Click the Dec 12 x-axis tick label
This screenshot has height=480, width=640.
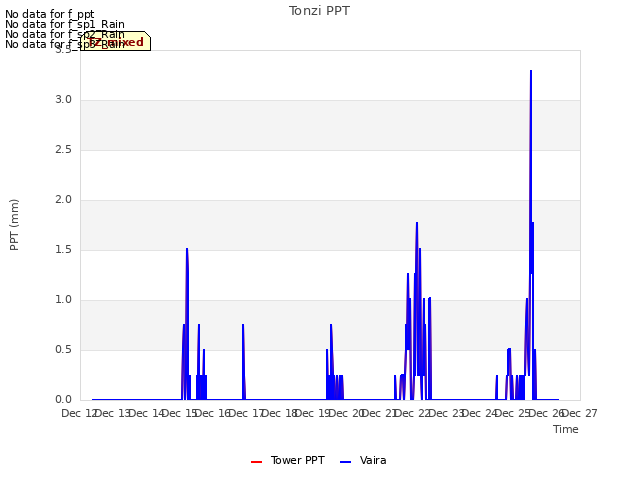click(79, 413)
